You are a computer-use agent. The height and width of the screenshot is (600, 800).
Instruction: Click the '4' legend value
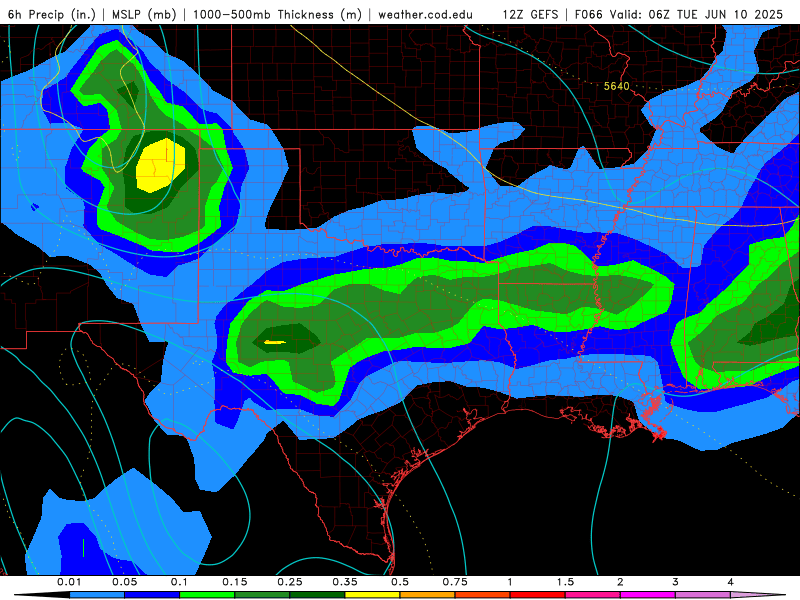pyautogui.click(x=731, y=582)
